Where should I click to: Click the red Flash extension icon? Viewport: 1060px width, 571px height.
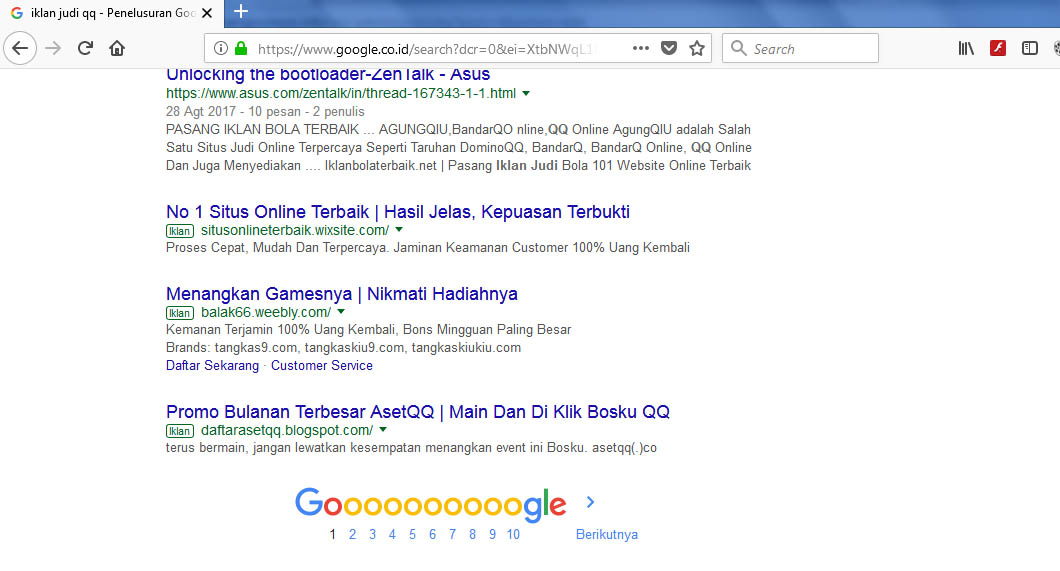point(998,48)
